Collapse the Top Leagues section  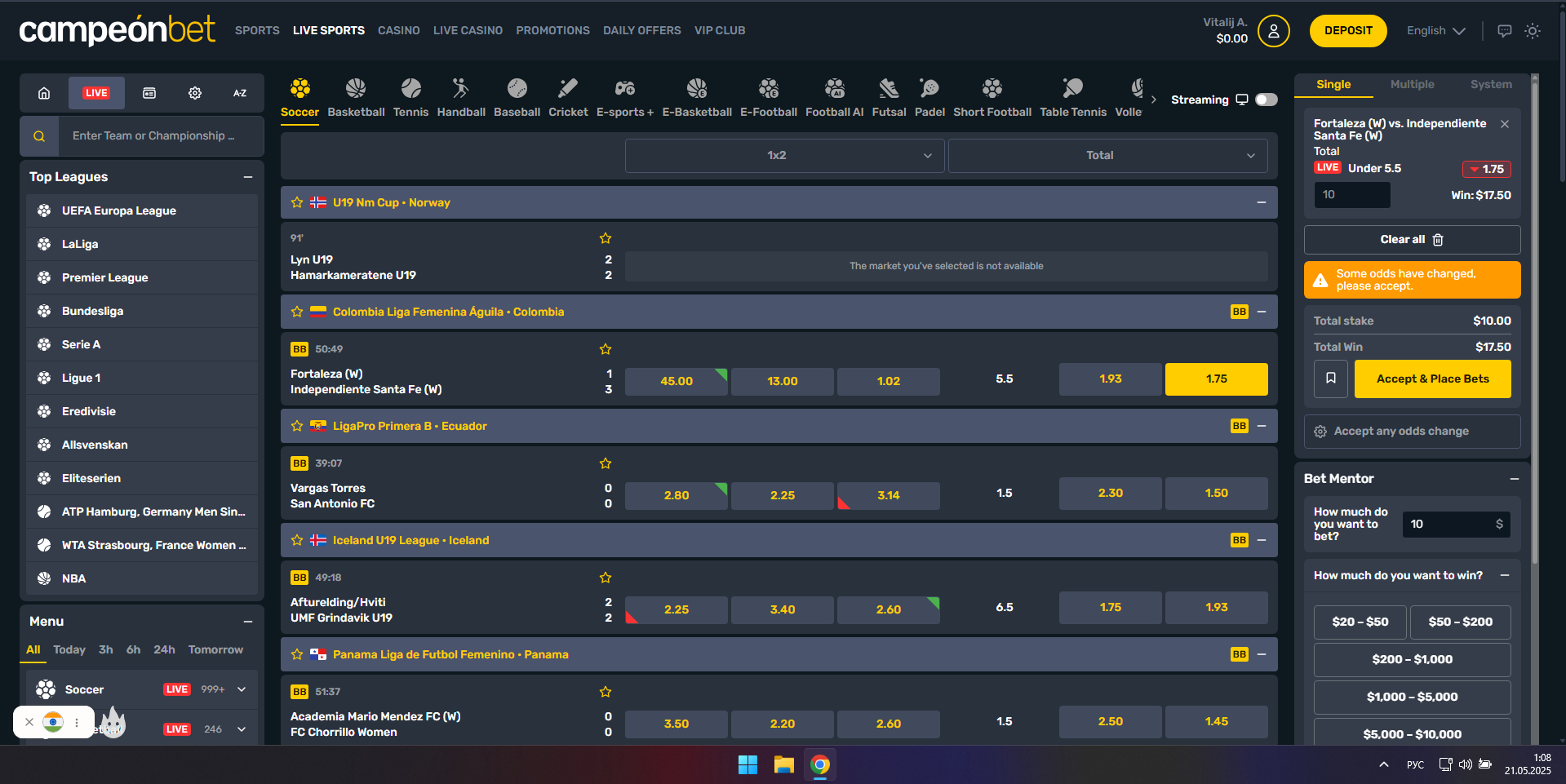[248, 177]
